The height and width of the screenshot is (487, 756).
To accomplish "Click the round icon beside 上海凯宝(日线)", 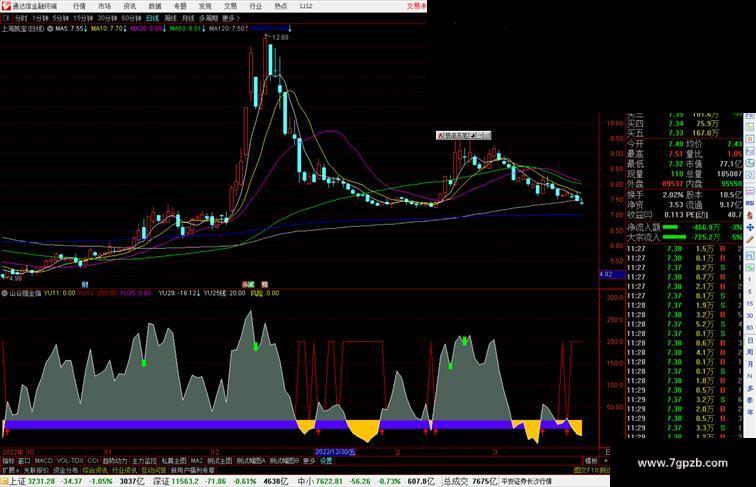I will (x=50, y=29).
